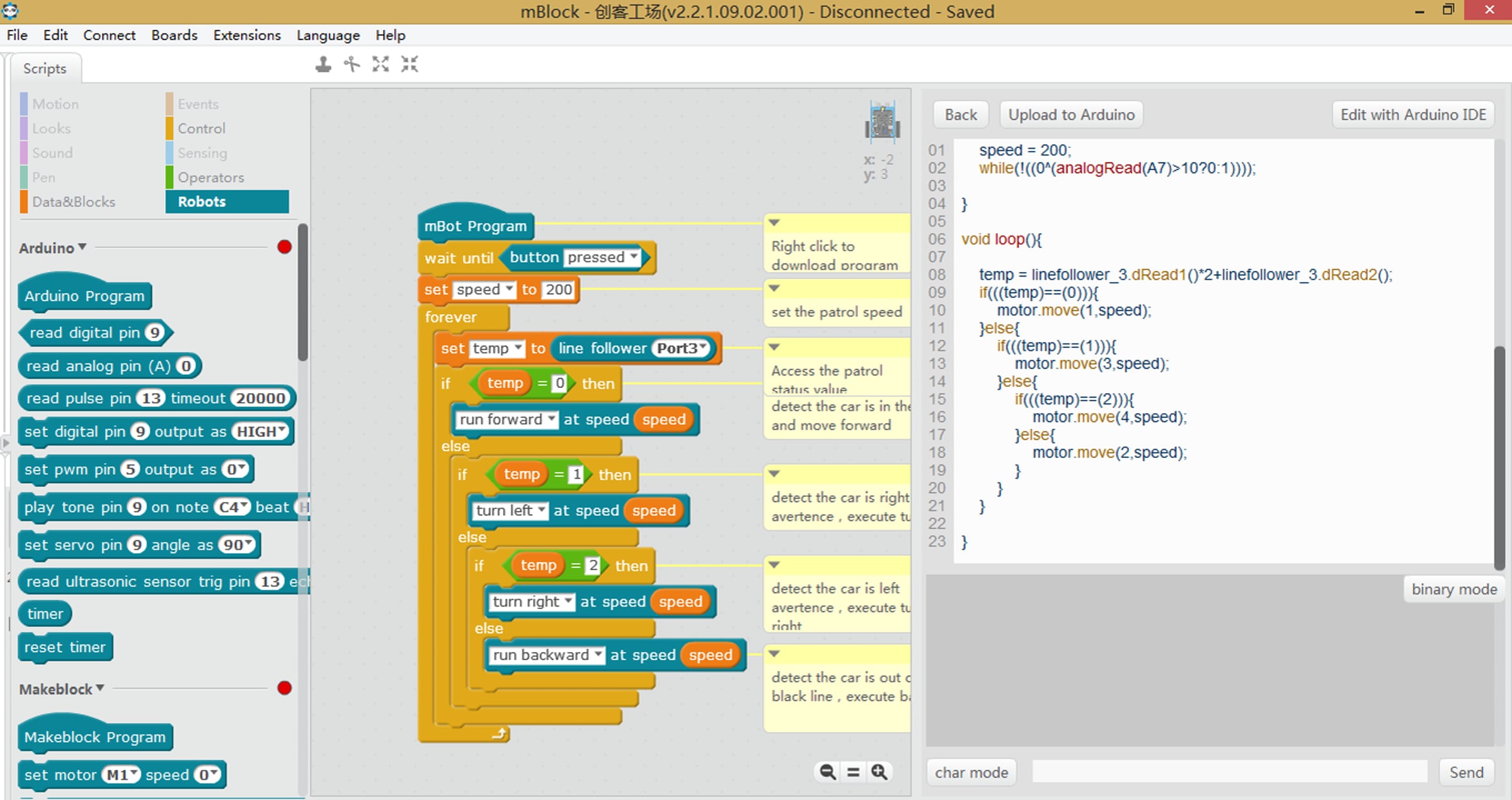This screenshot has width=1512, height=800.
Task: Click the speed value 200 field
Action: click(x=559, y=289)
